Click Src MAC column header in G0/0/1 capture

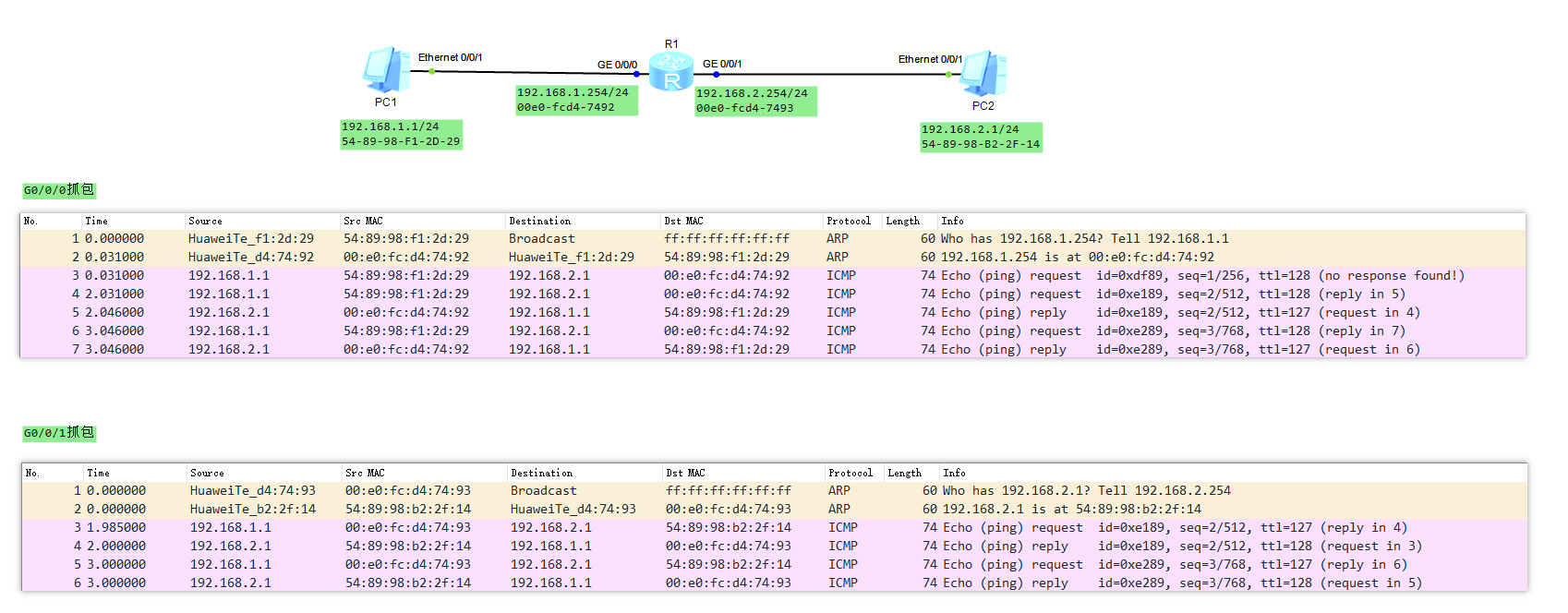[365, 474]
